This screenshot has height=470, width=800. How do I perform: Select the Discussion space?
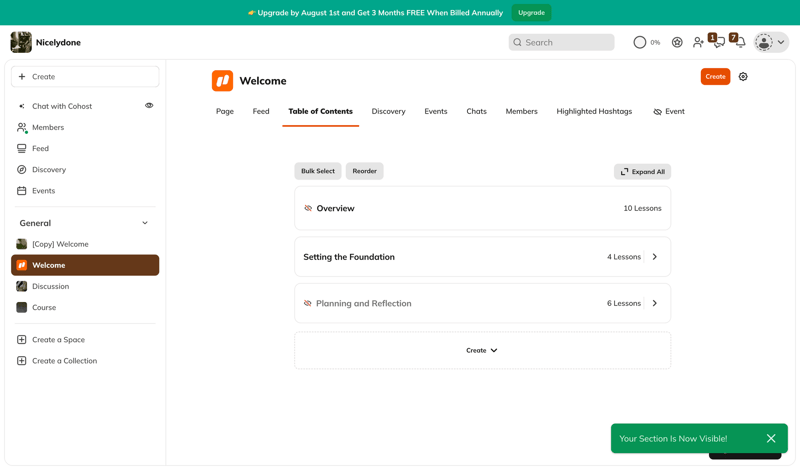[x=85, y=286]
